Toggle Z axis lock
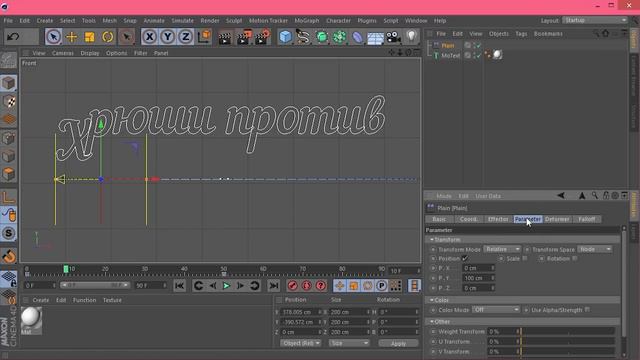Screen dimensions: 640x360 click(185, 37)
